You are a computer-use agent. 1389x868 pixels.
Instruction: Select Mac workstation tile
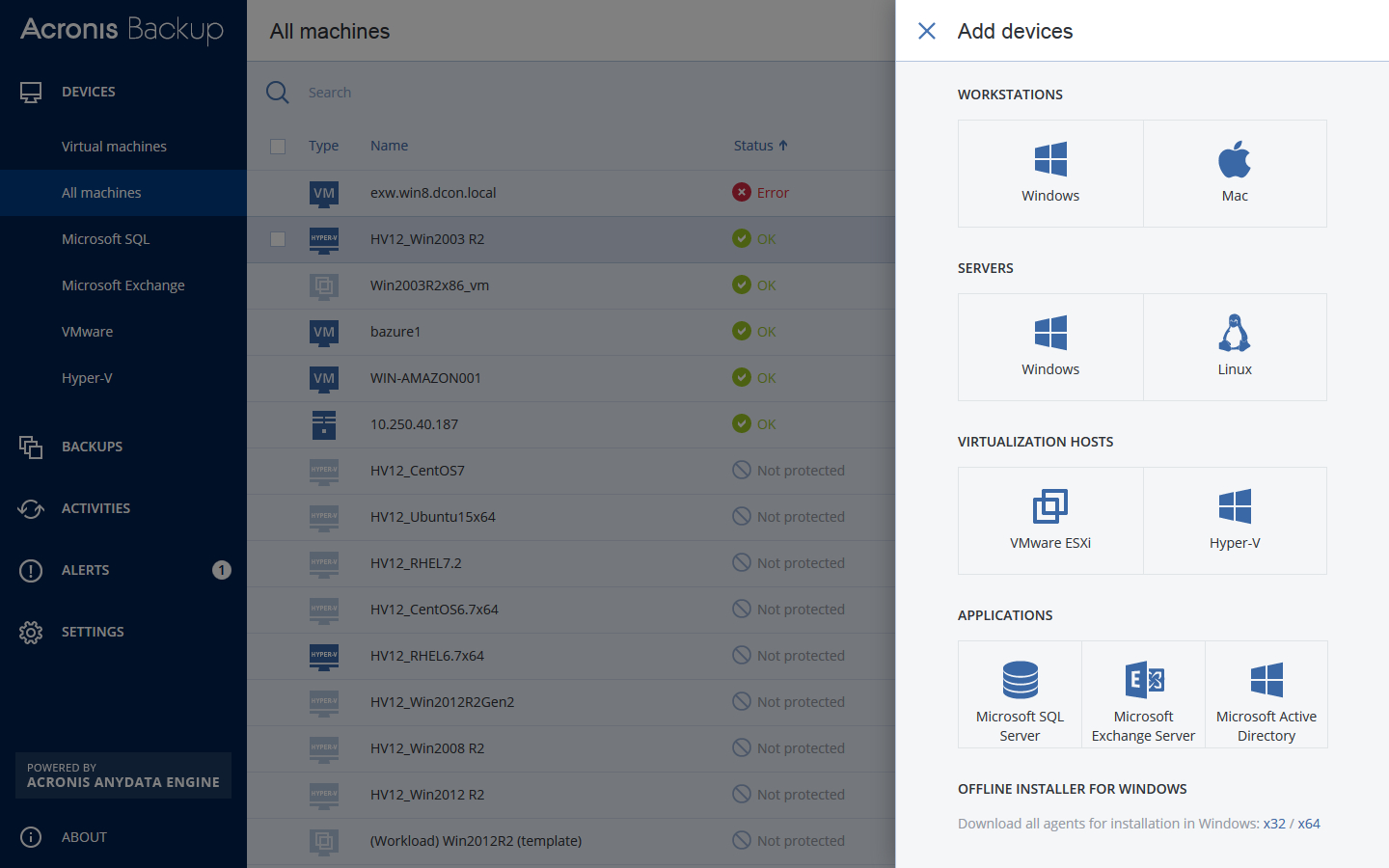point(1235,174)
